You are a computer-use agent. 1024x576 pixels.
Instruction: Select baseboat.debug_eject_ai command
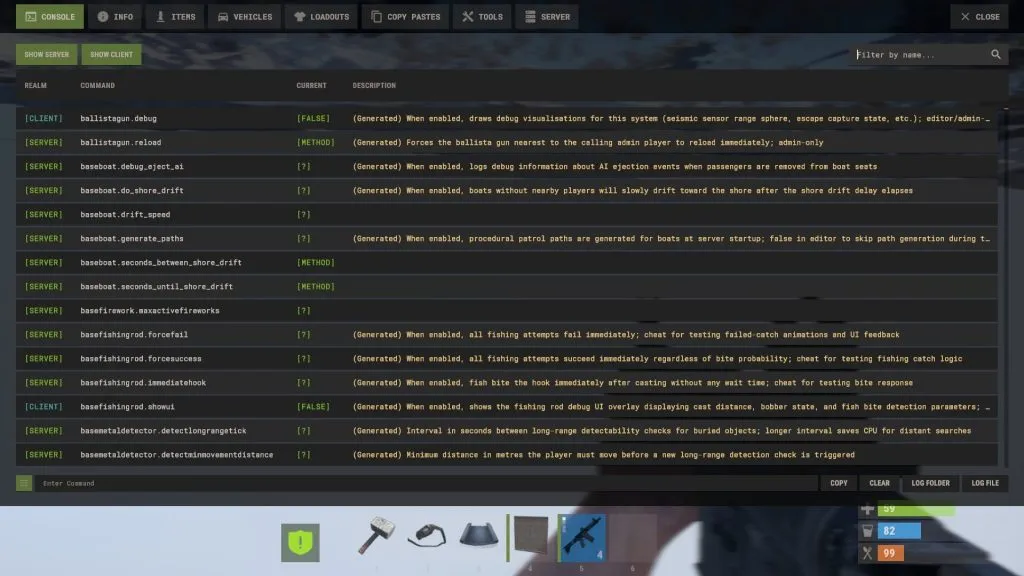click(x=507, y=167)
